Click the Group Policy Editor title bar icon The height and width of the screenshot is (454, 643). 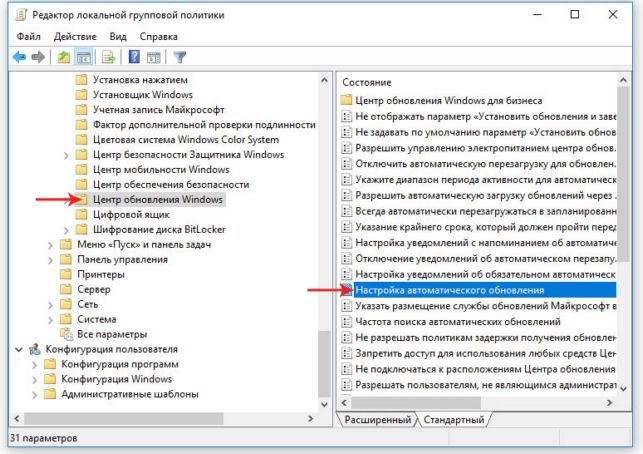(x=21, y=15)
